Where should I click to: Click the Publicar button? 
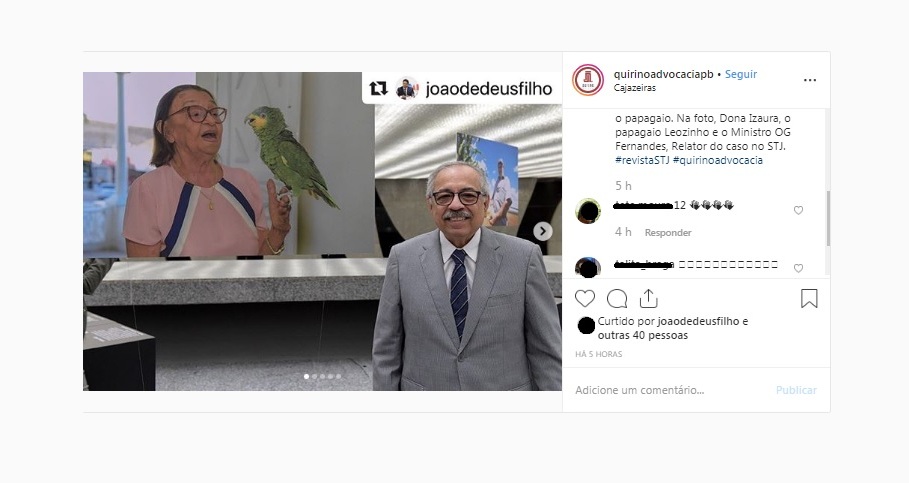(x=796, y=390)
